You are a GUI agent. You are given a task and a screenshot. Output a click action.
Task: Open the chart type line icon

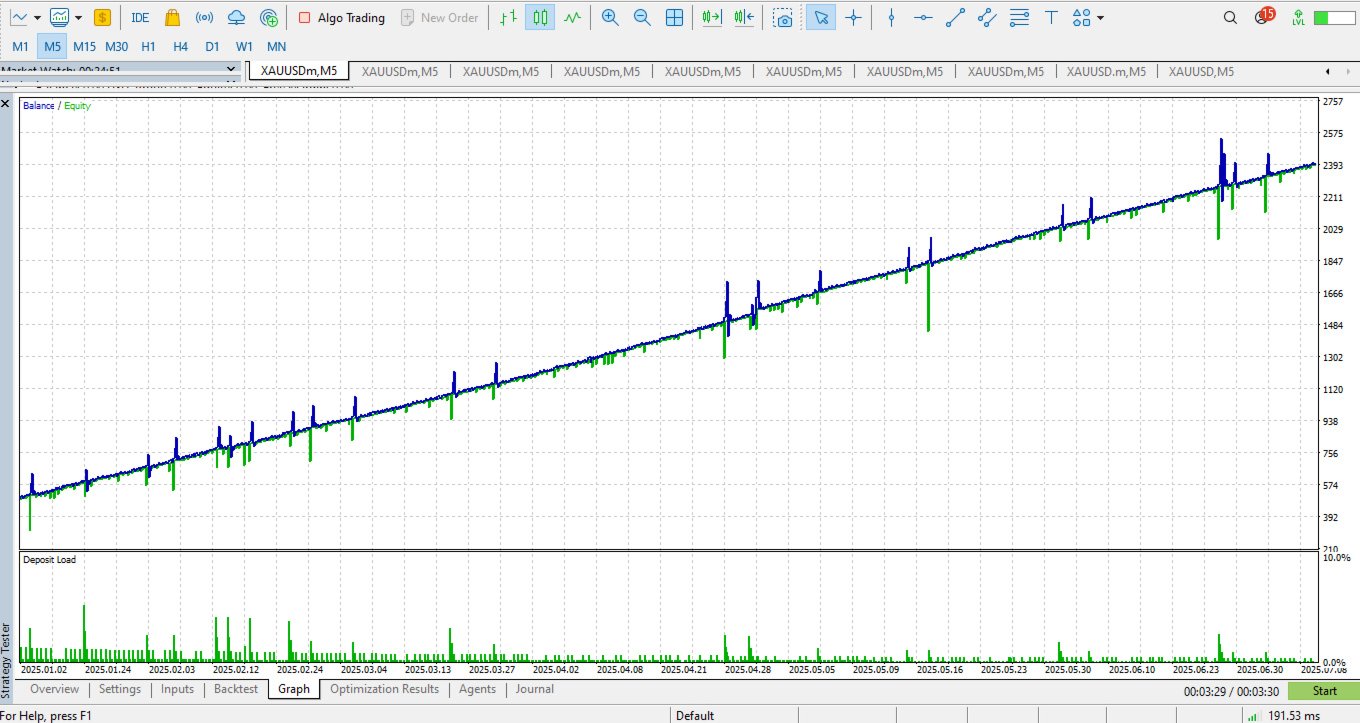point(19,17)
